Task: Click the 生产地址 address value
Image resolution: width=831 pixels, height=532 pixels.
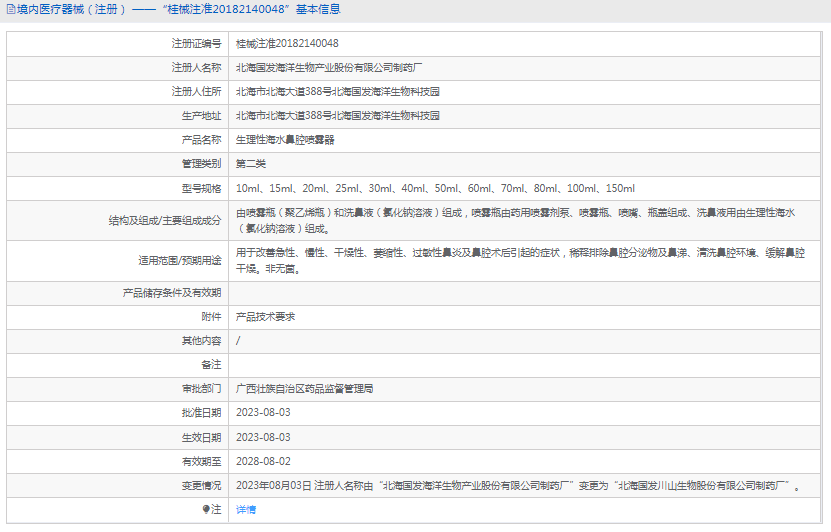Action: 338,116
